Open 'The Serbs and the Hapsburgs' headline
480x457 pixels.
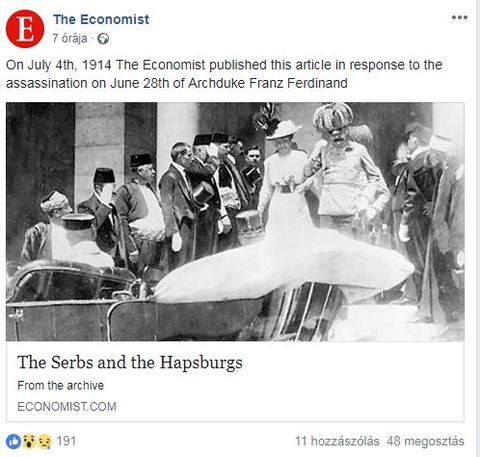click(x=130, y=362)
